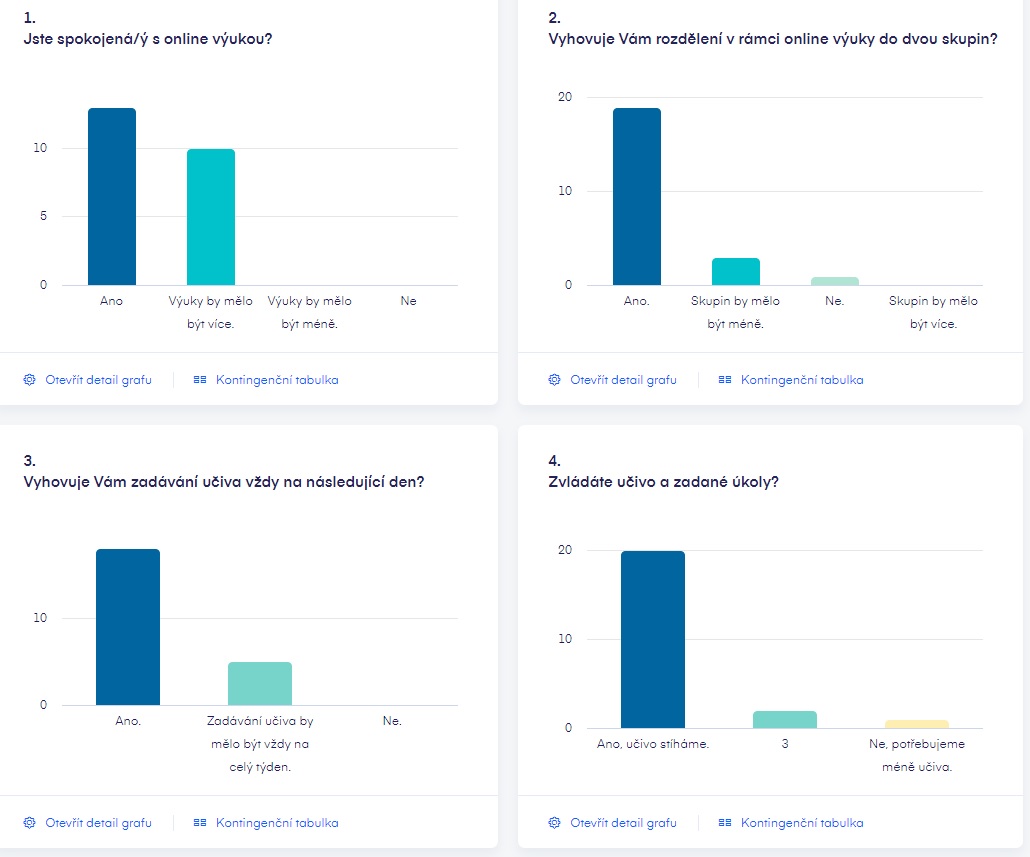The width and height of the screenshot is (1030, 857).
Task: Click table icon under question 1 chart
Action: (200, 380)
